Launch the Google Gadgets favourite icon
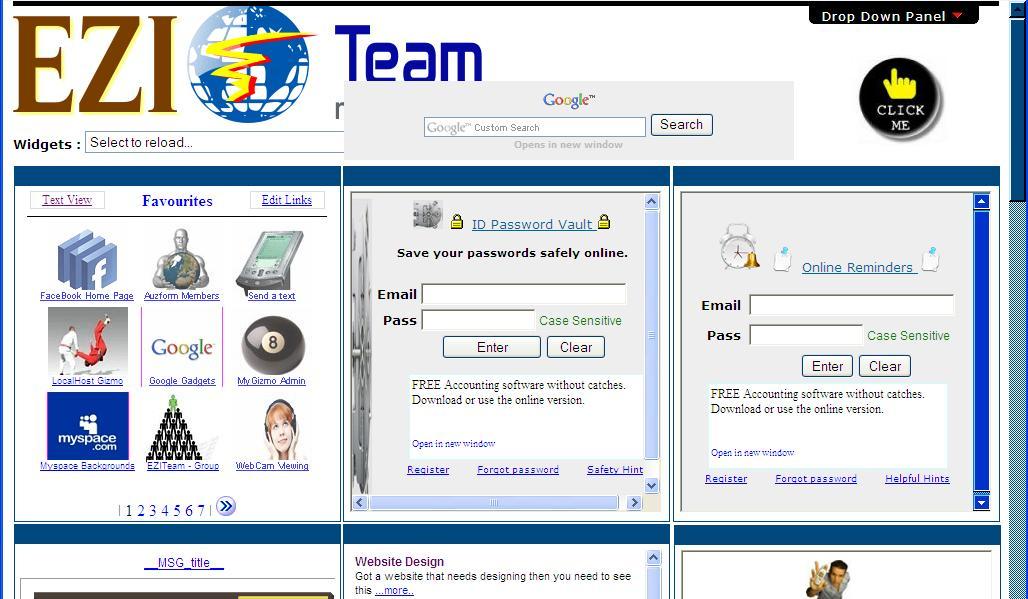This screenshot has height=599, width=1028. click(182, 347)
